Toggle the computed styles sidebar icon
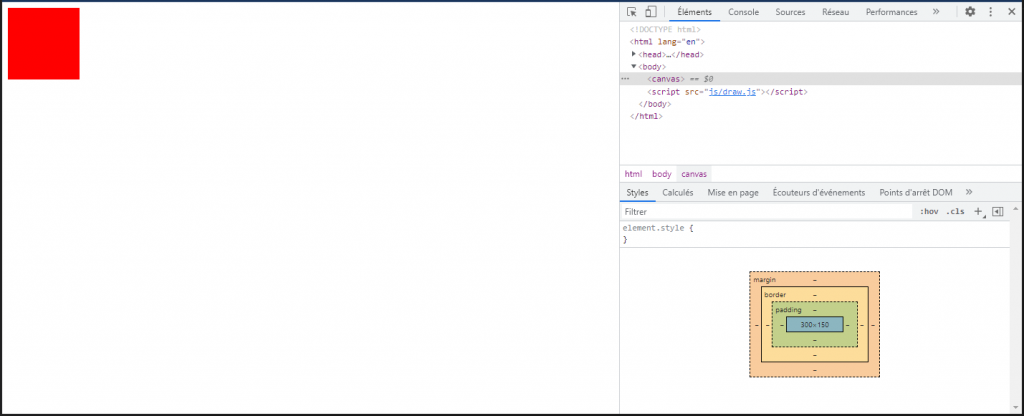The image size is (1024, 416). click(997, 212)
